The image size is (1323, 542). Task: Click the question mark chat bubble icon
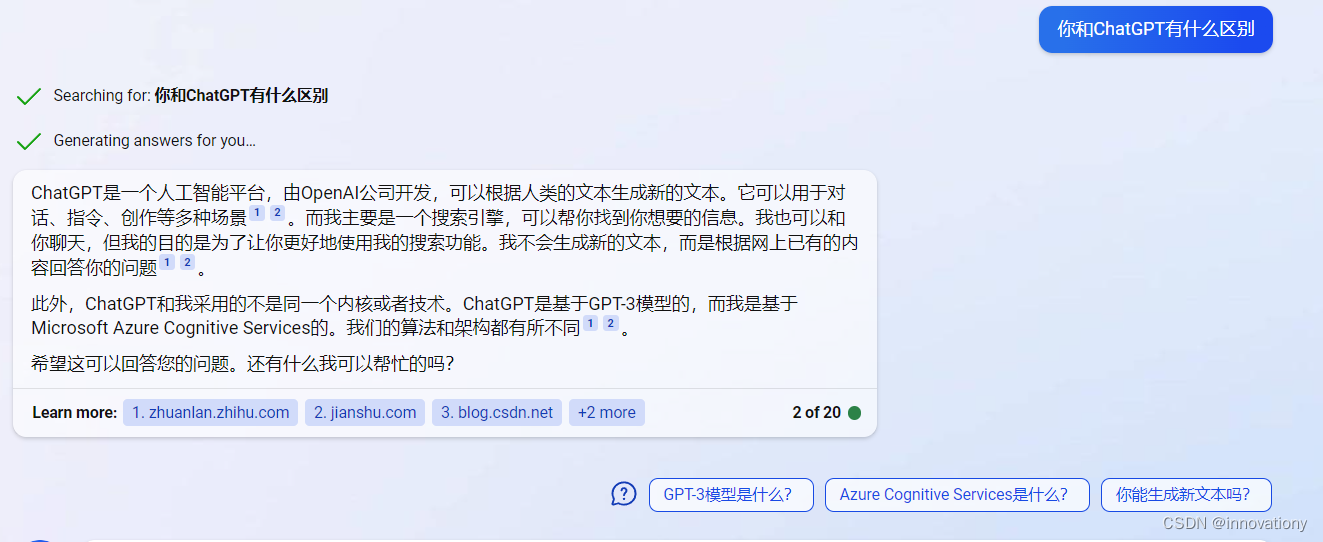coord(624,494)
